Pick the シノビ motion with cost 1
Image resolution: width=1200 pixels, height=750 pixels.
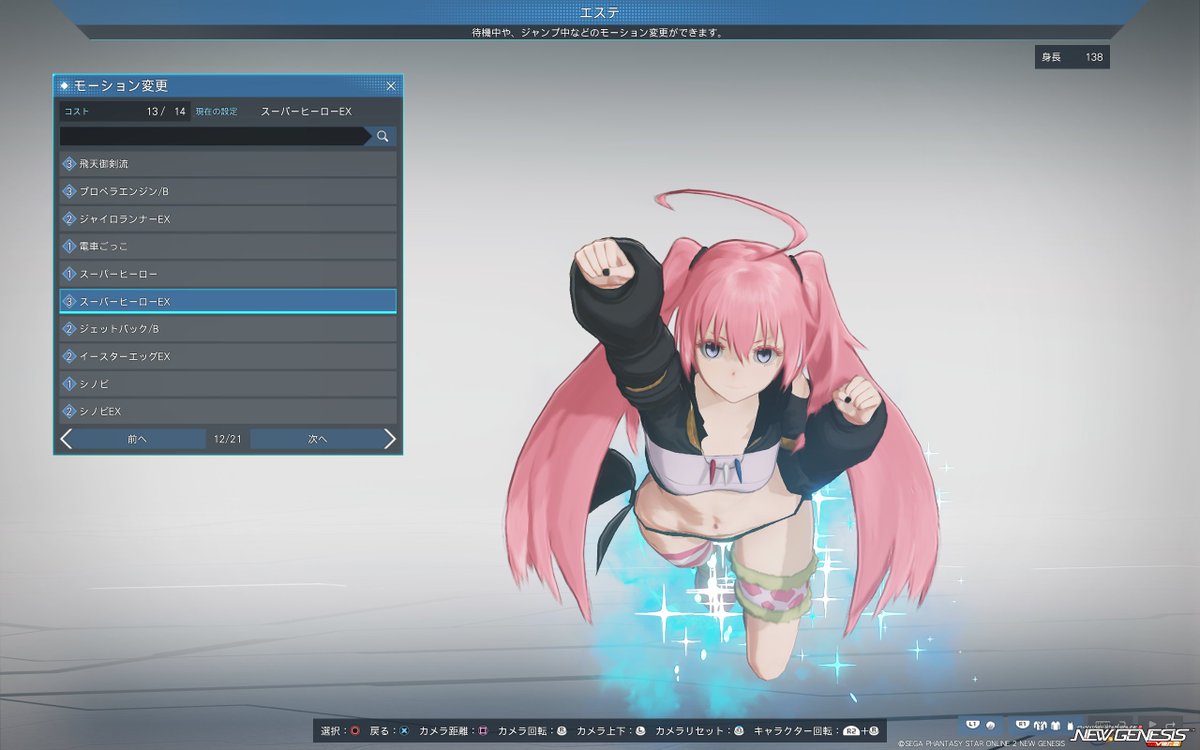228,384
